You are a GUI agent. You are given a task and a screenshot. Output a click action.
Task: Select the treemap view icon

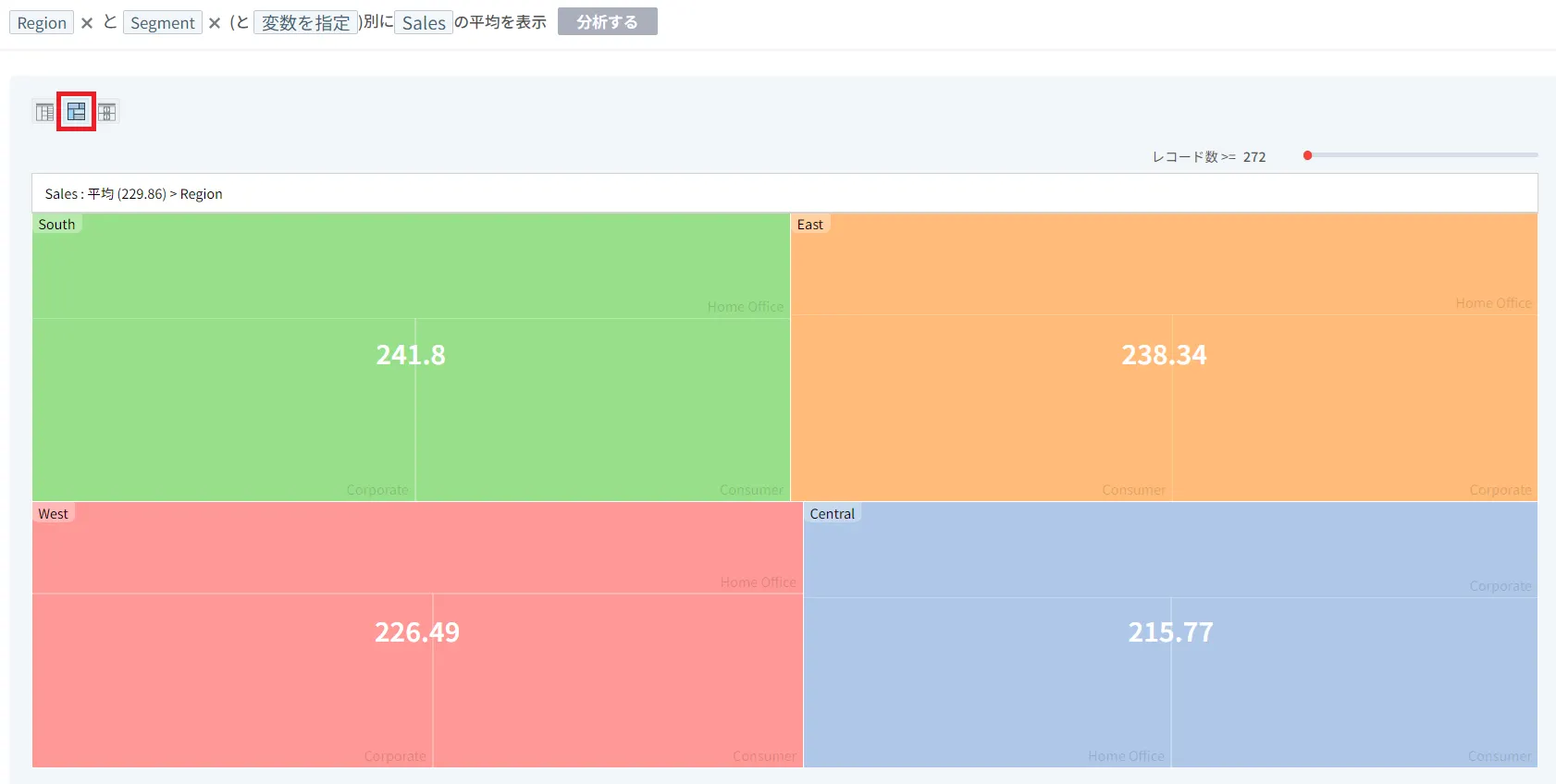77,112
